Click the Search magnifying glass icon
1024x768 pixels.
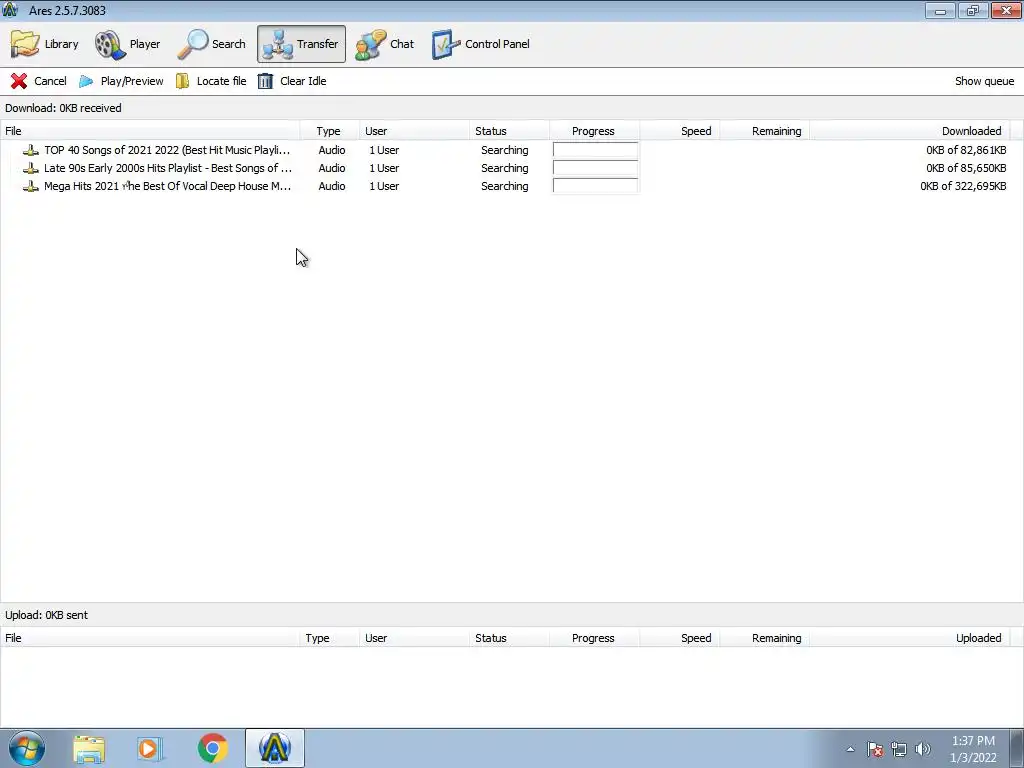click(193, 44)
